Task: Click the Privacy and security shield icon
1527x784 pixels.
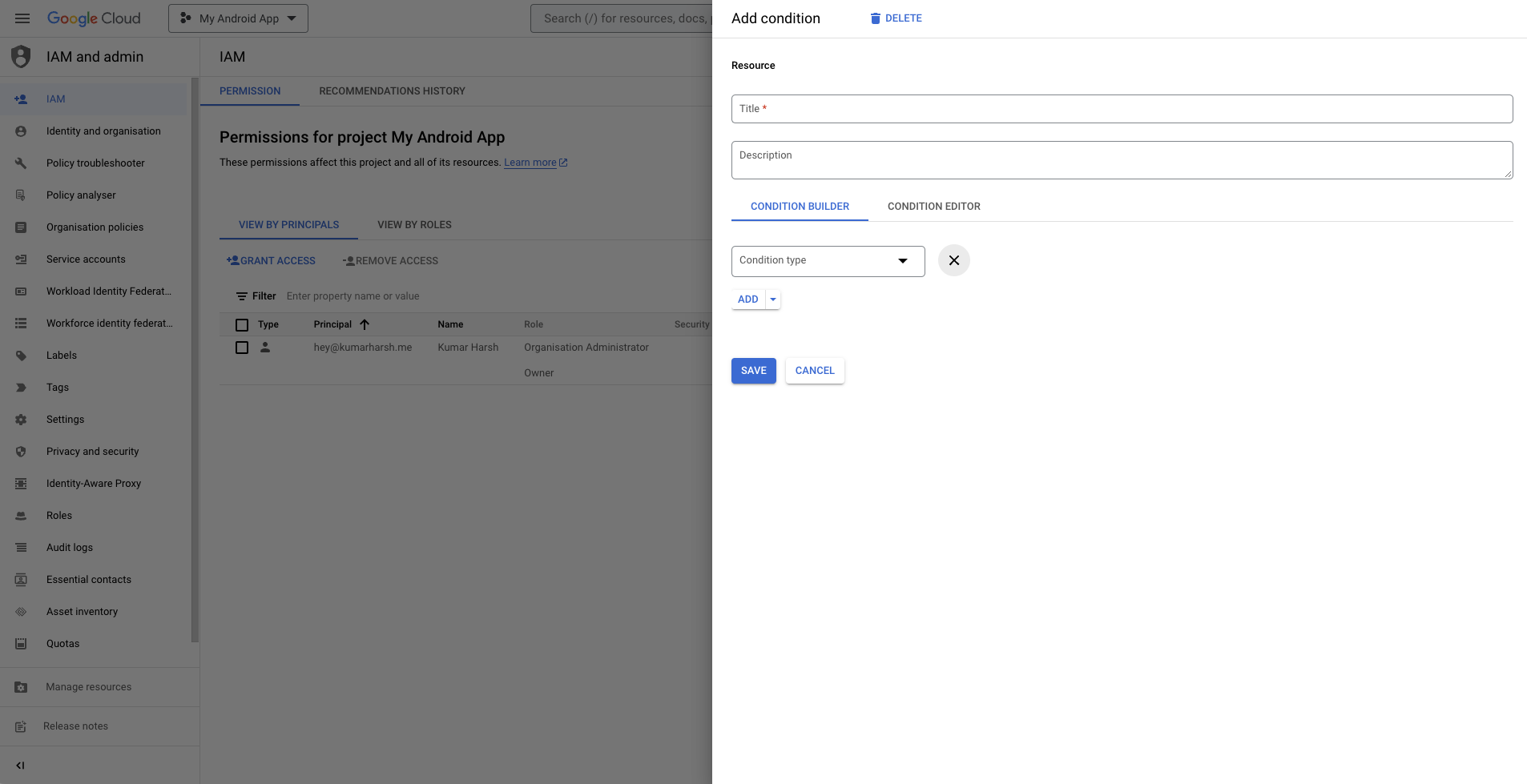Action: tap(21, 452)
